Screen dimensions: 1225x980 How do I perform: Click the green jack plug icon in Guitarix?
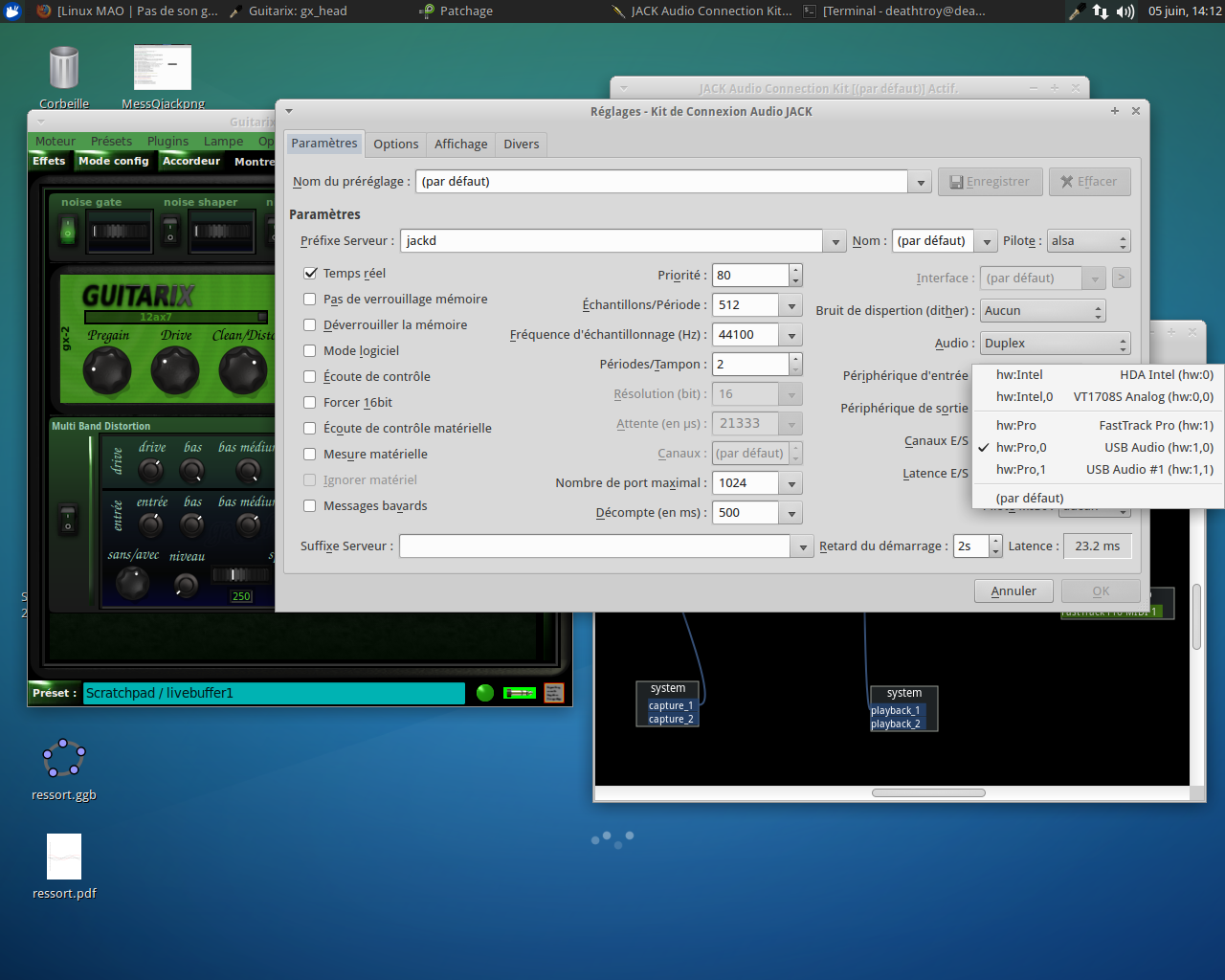[519, 693]
